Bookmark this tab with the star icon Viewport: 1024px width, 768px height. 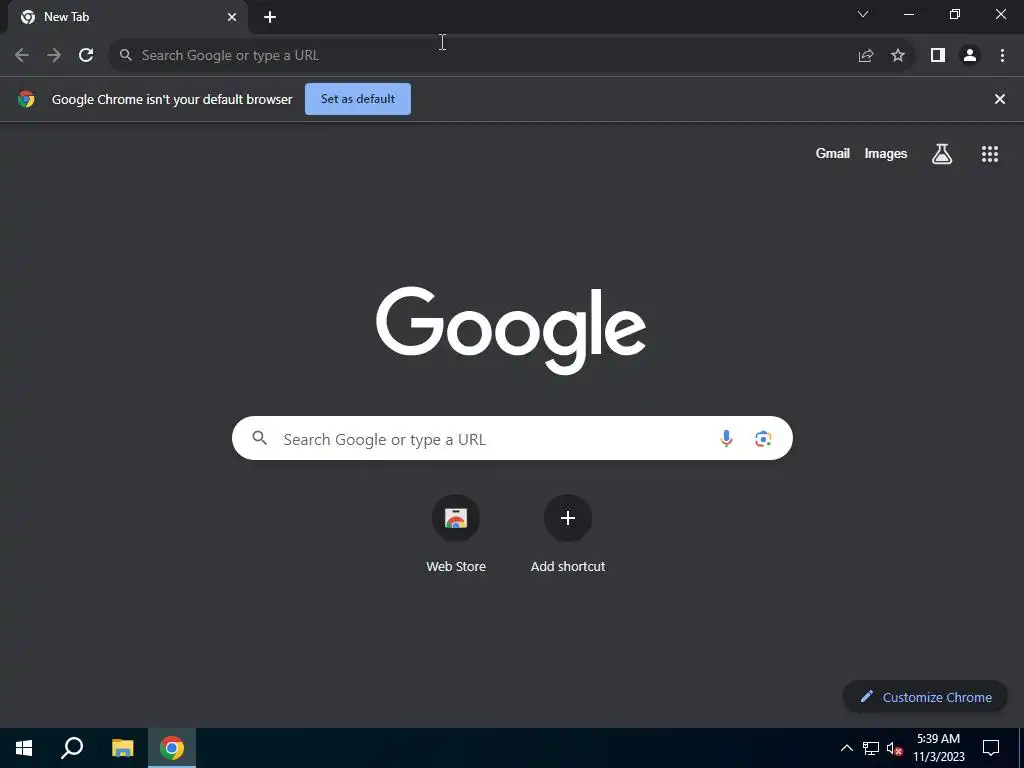pos(898,56)
